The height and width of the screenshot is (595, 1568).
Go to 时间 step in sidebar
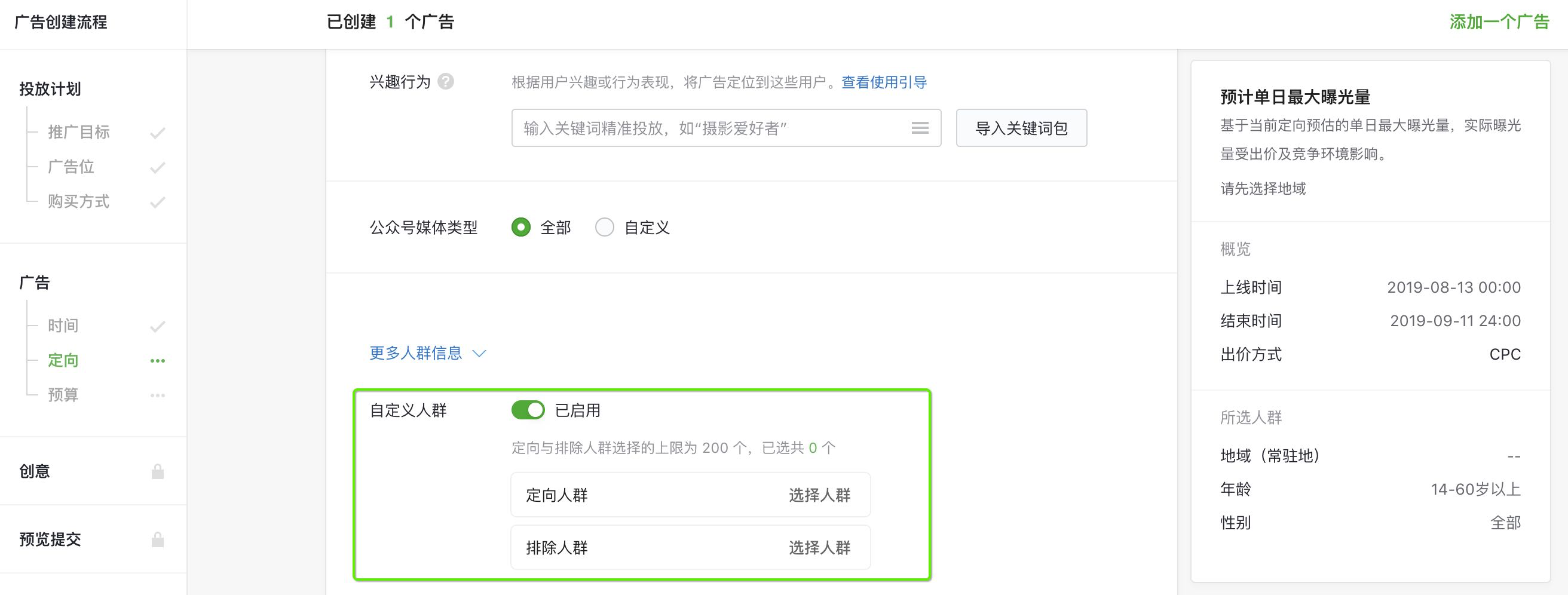63,326
